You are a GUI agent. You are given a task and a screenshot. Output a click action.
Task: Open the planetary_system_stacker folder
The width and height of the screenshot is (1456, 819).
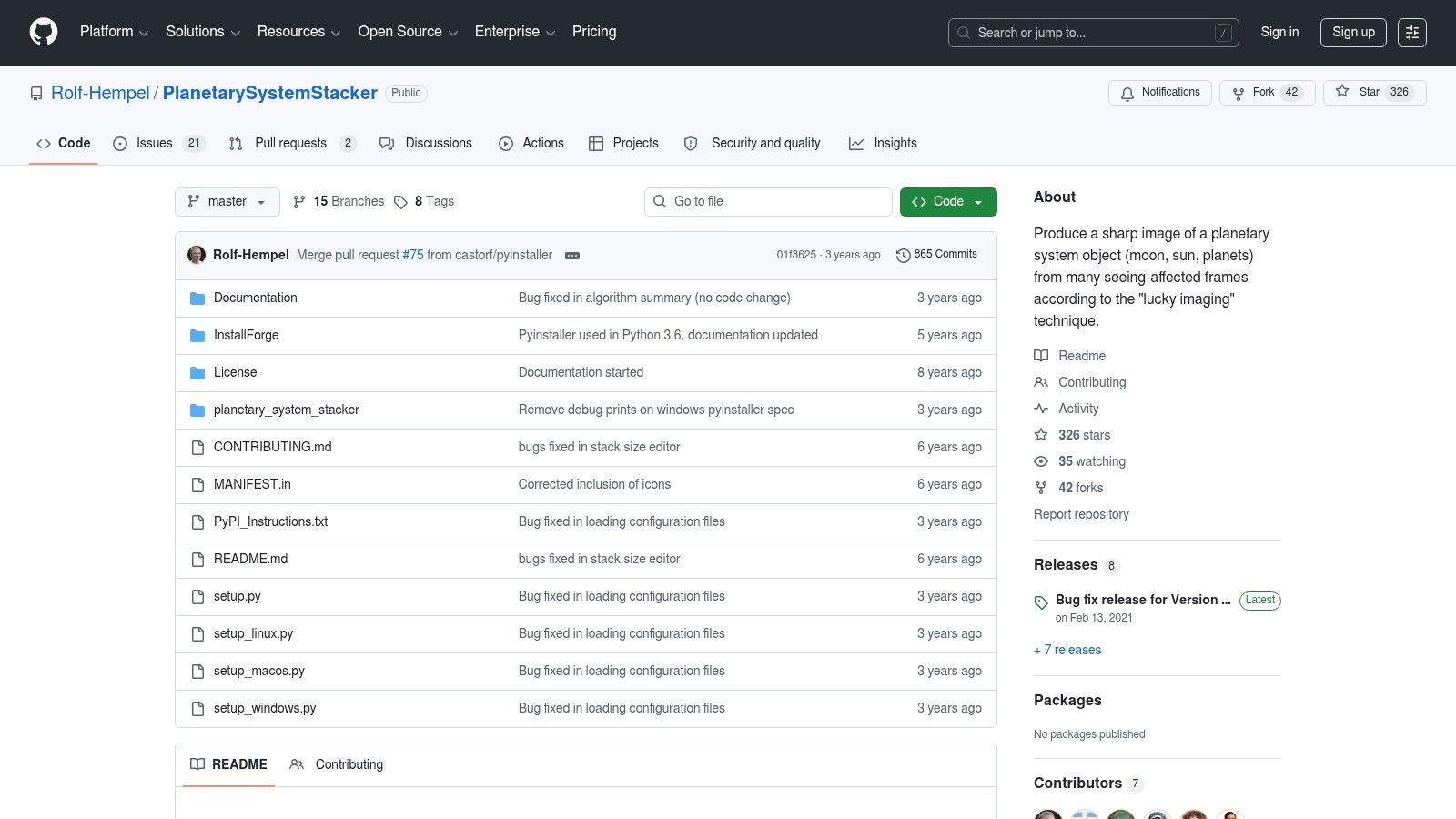[286, 410]
